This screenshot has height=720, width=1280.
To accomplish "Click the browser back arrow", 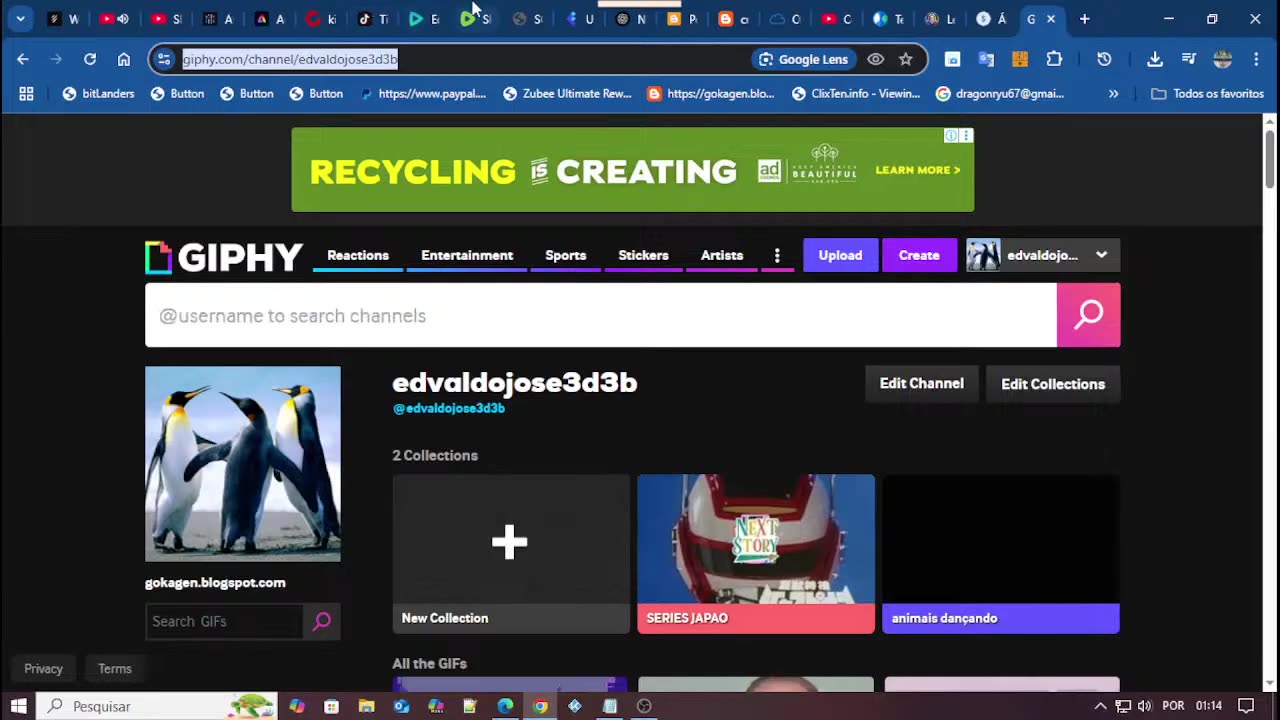I will [x=23, y=59].
